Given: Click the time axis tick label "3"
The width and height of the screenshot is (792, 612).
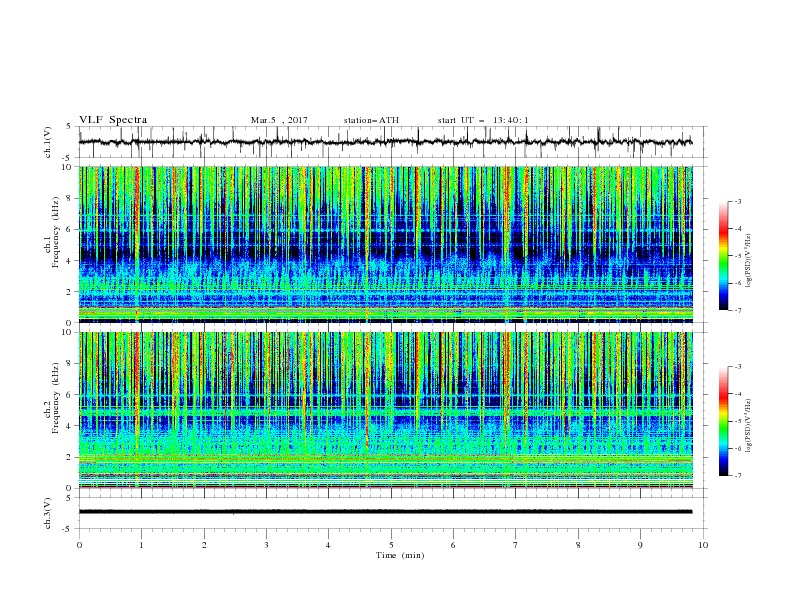Looking at the screenshot, I should 266,545.
